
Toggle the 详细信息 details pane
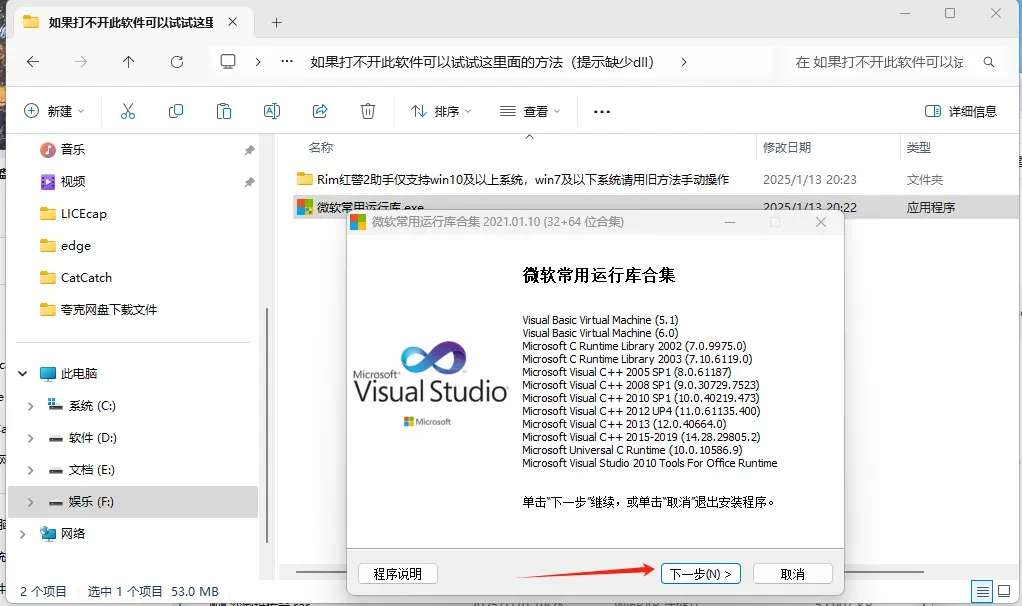tap(961, 111)
